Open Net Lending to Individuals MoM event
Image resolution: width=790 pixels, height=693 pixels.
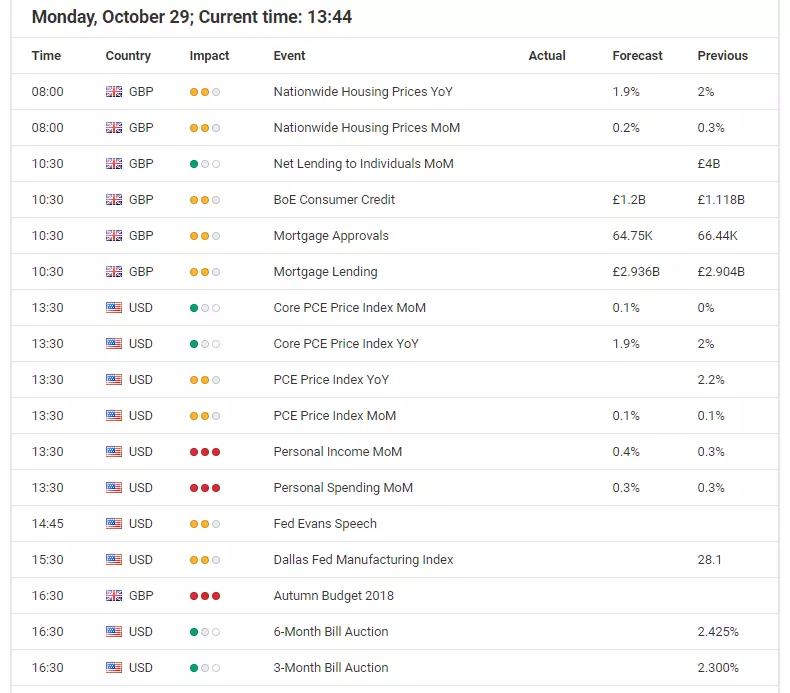[363, 164]
